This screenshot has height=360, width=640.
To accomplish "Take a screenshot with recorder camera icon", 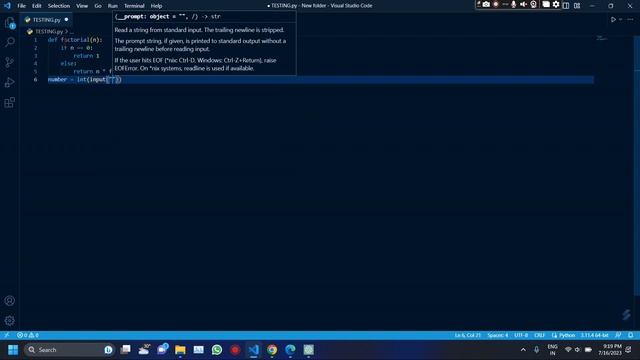I will point(486,4).
